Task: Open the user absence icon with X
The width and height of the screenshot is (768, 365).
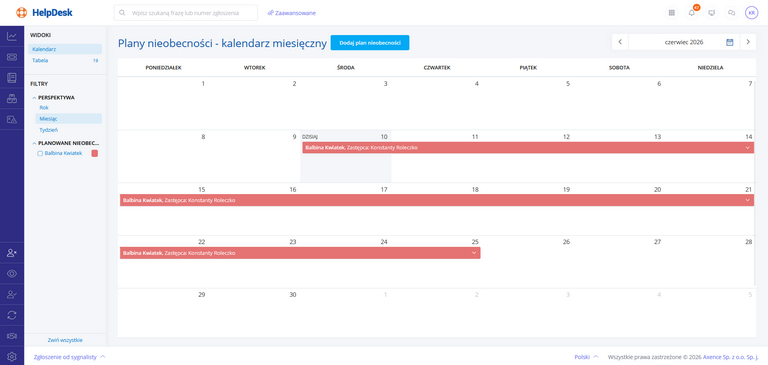Action: click(x=12, y=253)
